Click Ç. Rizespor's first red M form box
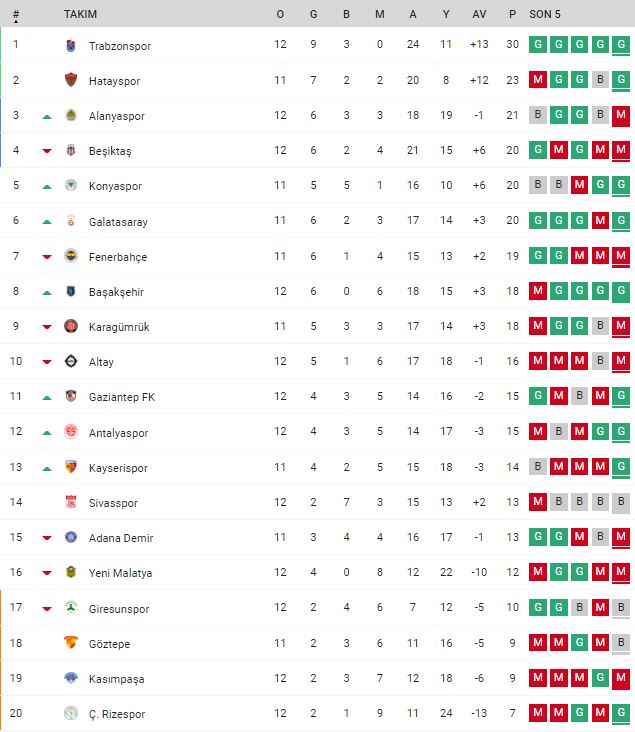The height and width of the screenshot is (732, 635). pyautogui.click(x=539, y=714)
